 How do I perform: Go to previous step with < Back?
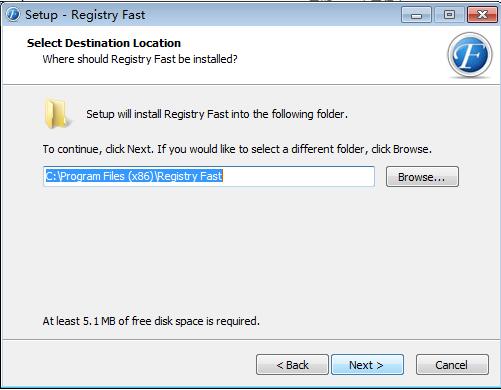[x=292, y=365]
